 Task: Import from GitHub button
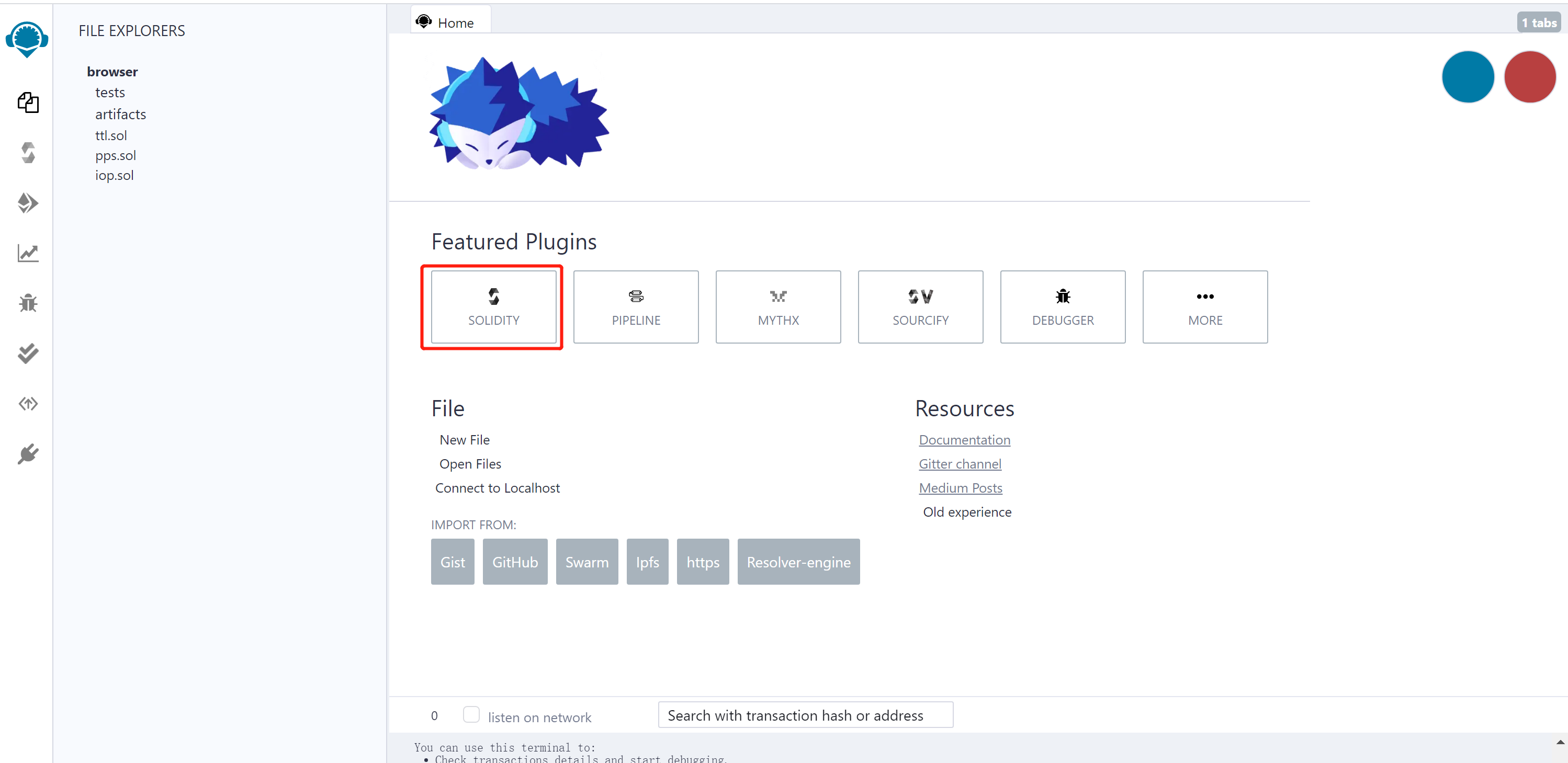click(x=514, y=562)
